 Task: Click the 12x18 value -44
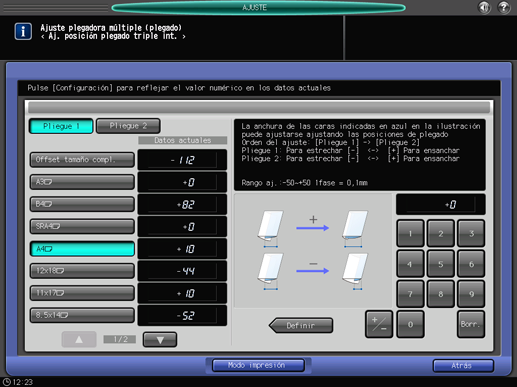[x=182, y=271]
